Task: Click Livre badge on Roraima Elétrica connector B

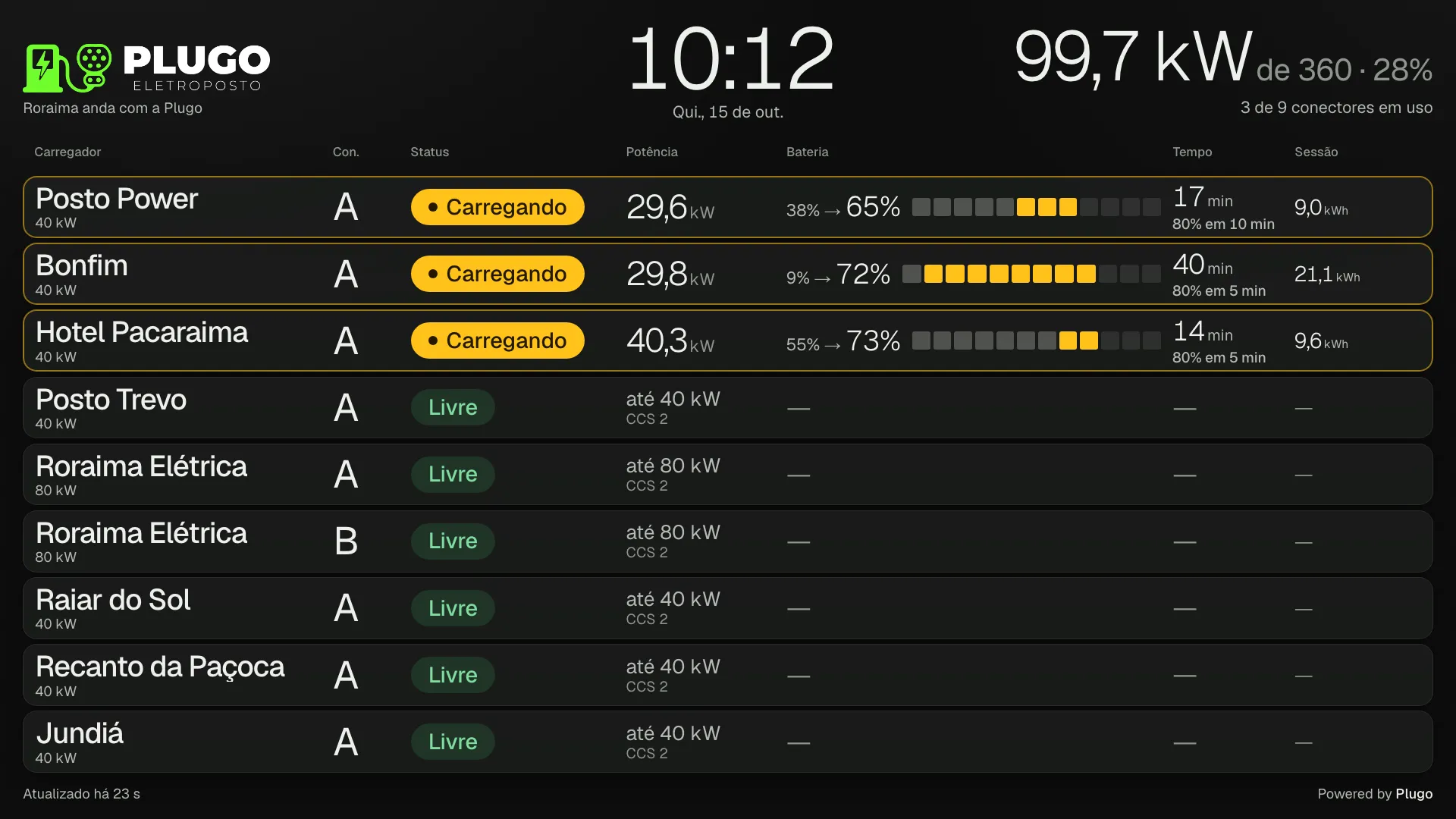Action: (x=453, y=541)
